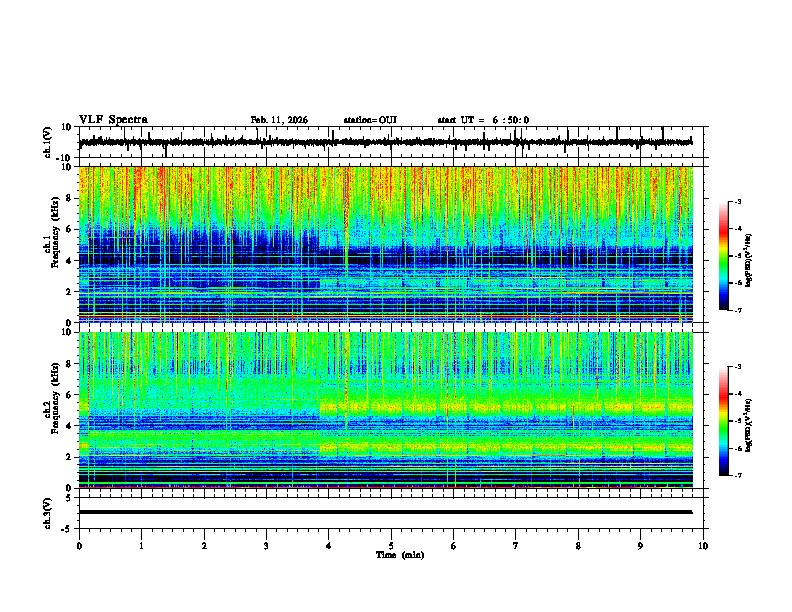Click the "-7" label on ch.2 color bar

737,475
